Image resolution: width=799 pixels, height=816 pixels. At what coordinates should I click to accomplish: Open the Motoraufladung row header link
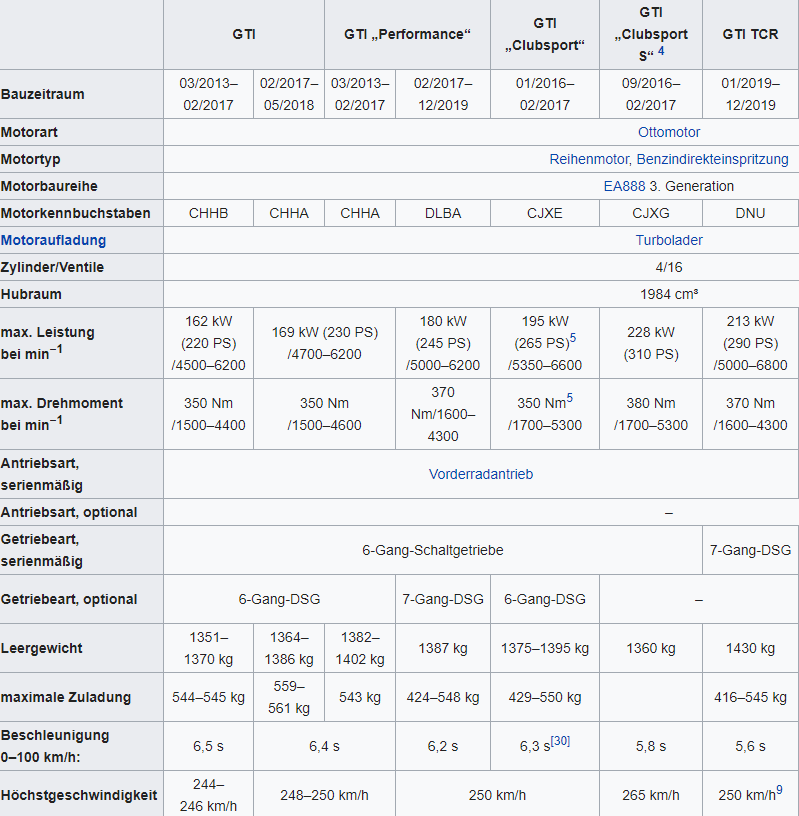point(53,240)
